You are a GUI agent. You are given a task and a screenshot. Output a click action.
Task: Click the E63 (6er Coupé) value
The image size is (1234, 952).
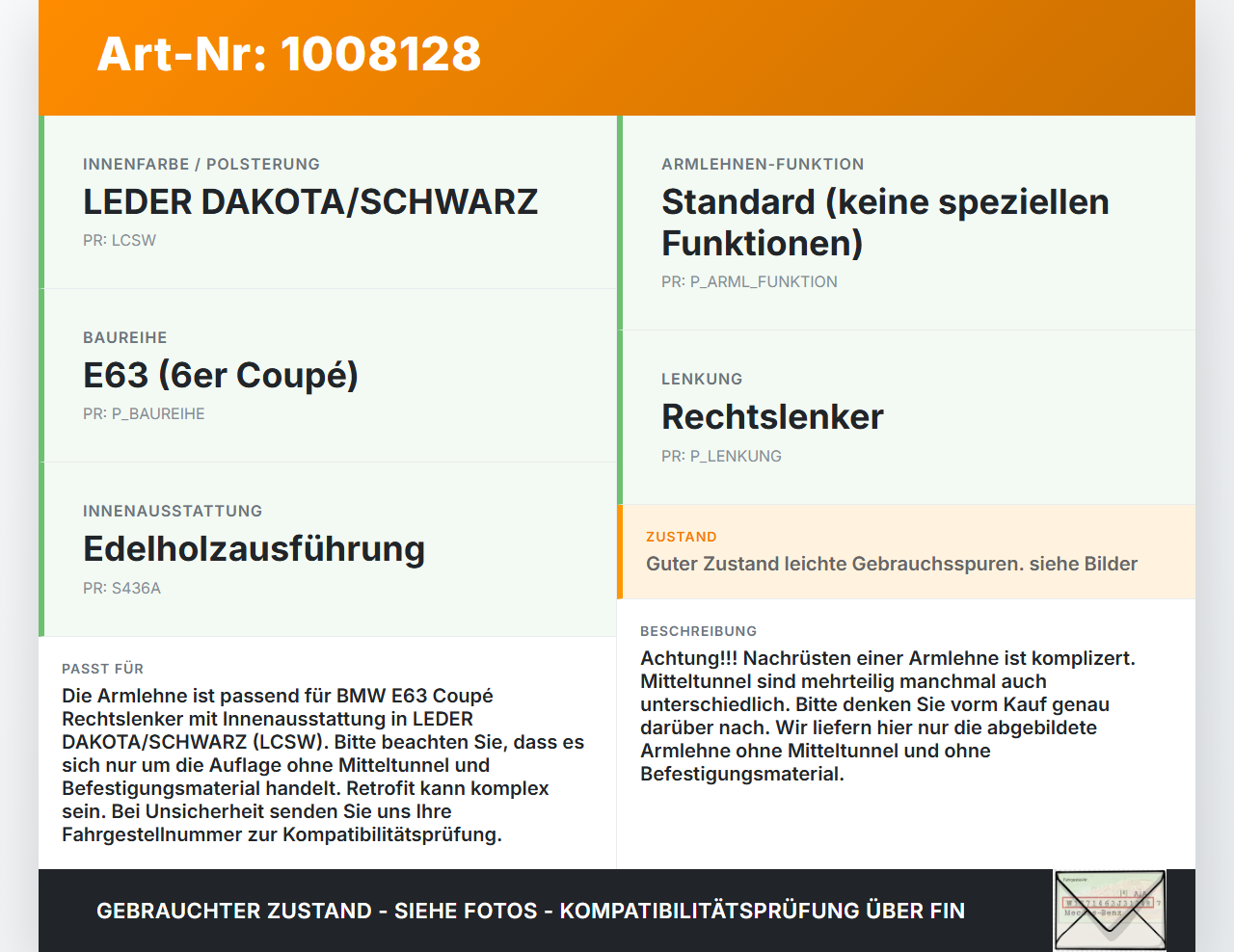tap(221, 375)
